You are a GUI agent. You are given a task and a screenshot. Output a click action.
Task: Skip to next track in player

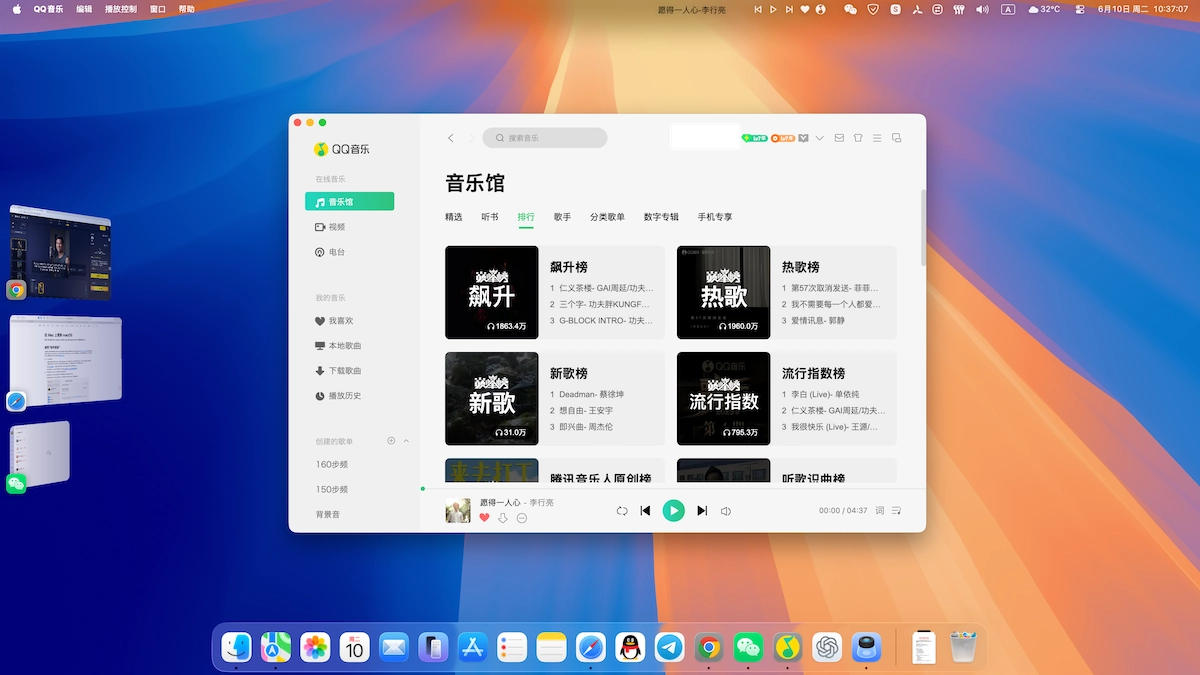pos(702,511)
